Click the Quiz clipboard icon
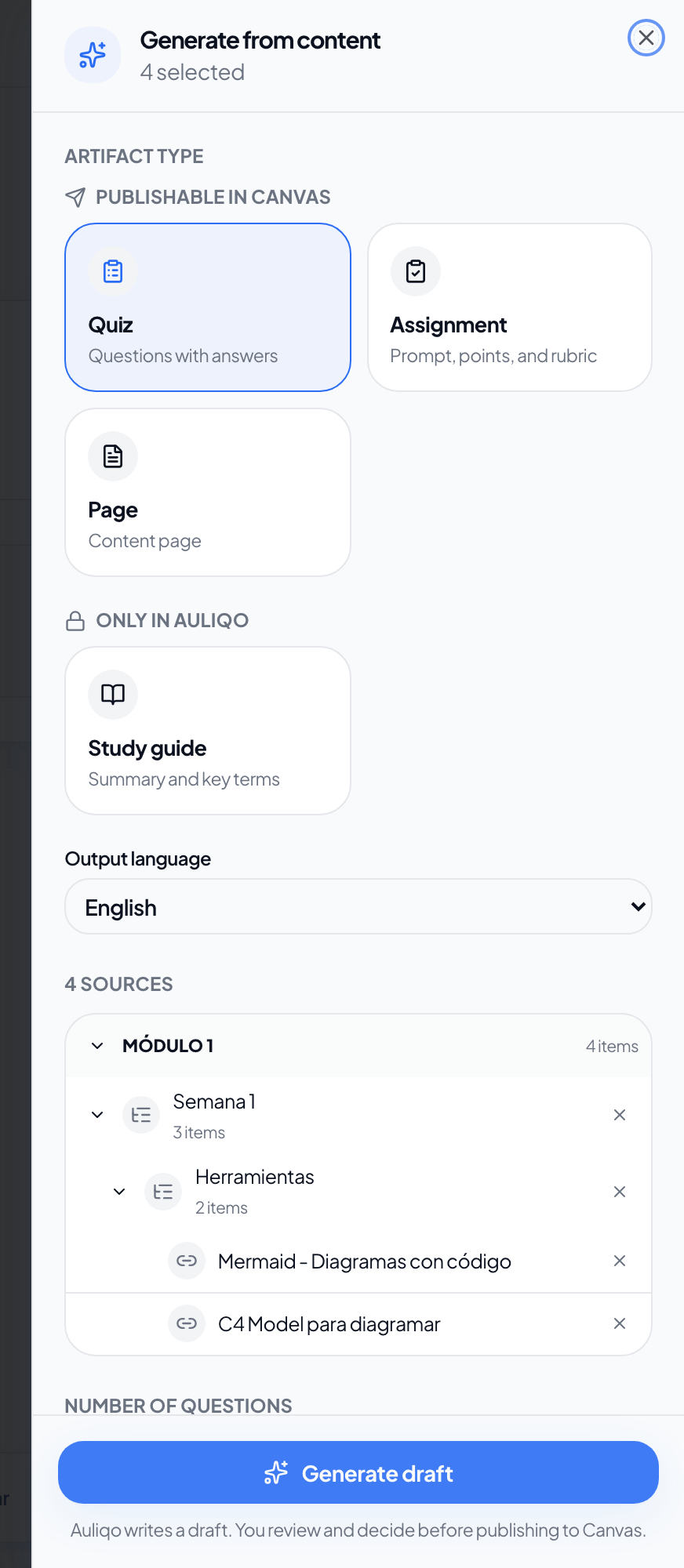 tap(113, 271)
